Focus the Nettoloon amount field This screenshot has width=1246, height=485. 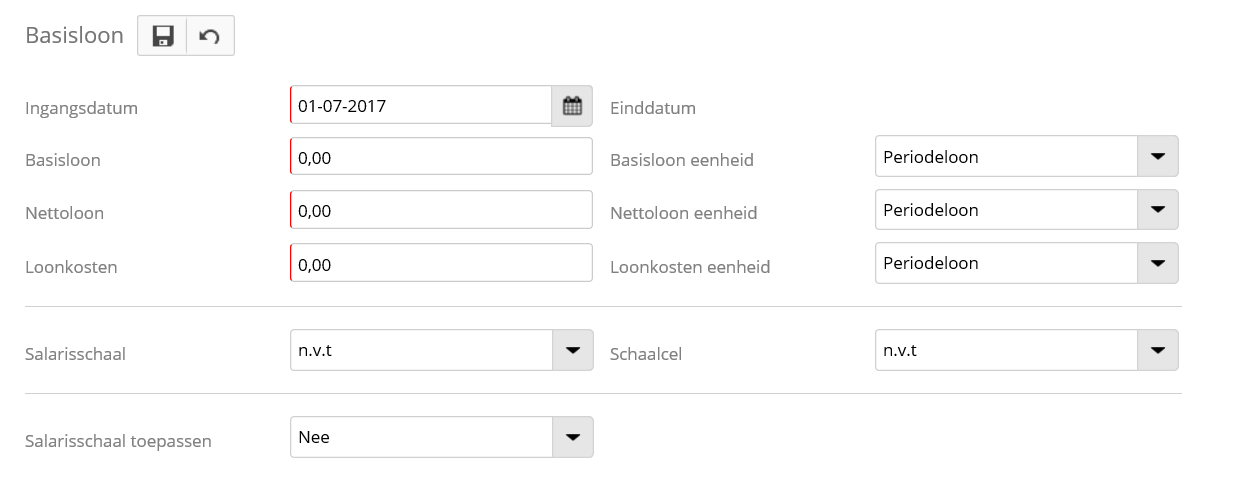click(441, 210)
